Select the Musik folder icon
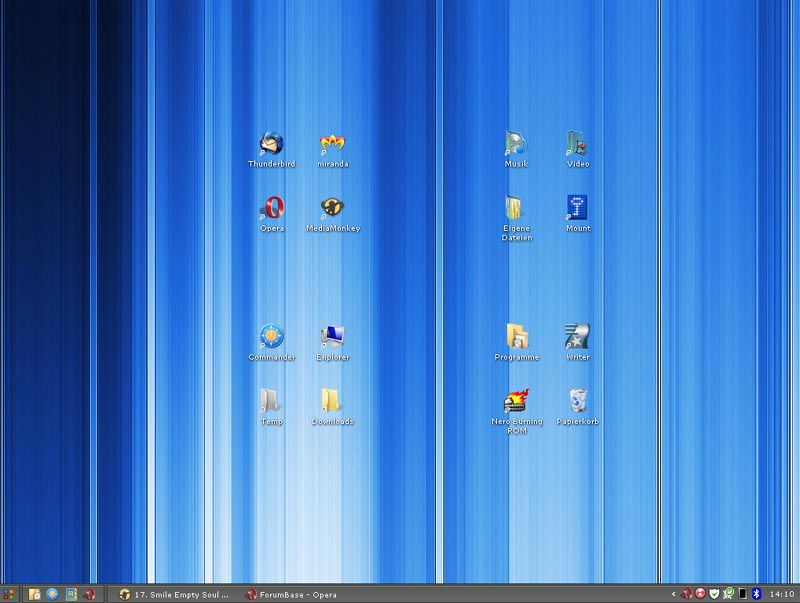 [x=516, y=149]
